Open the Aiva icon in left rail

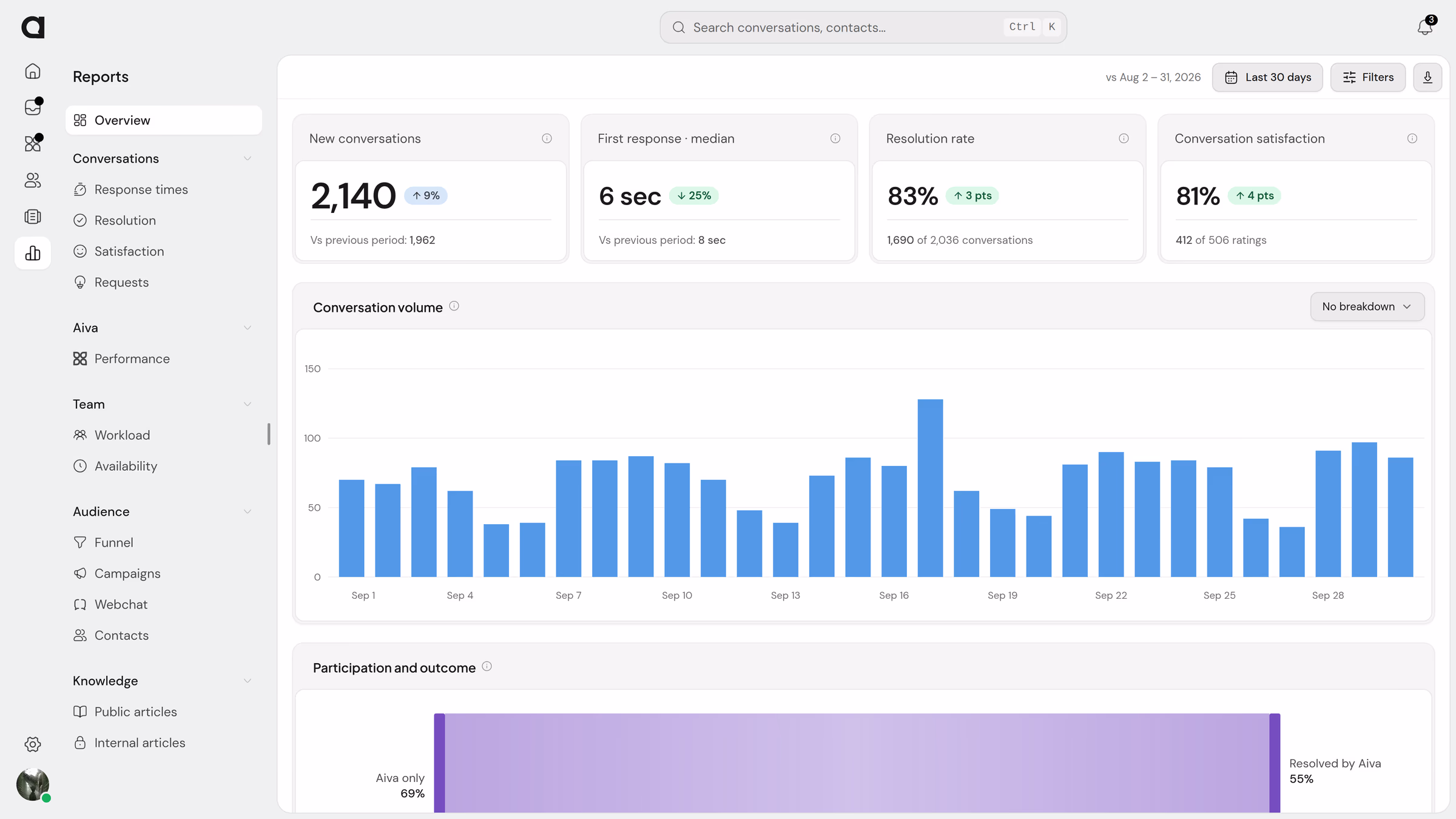33,144
